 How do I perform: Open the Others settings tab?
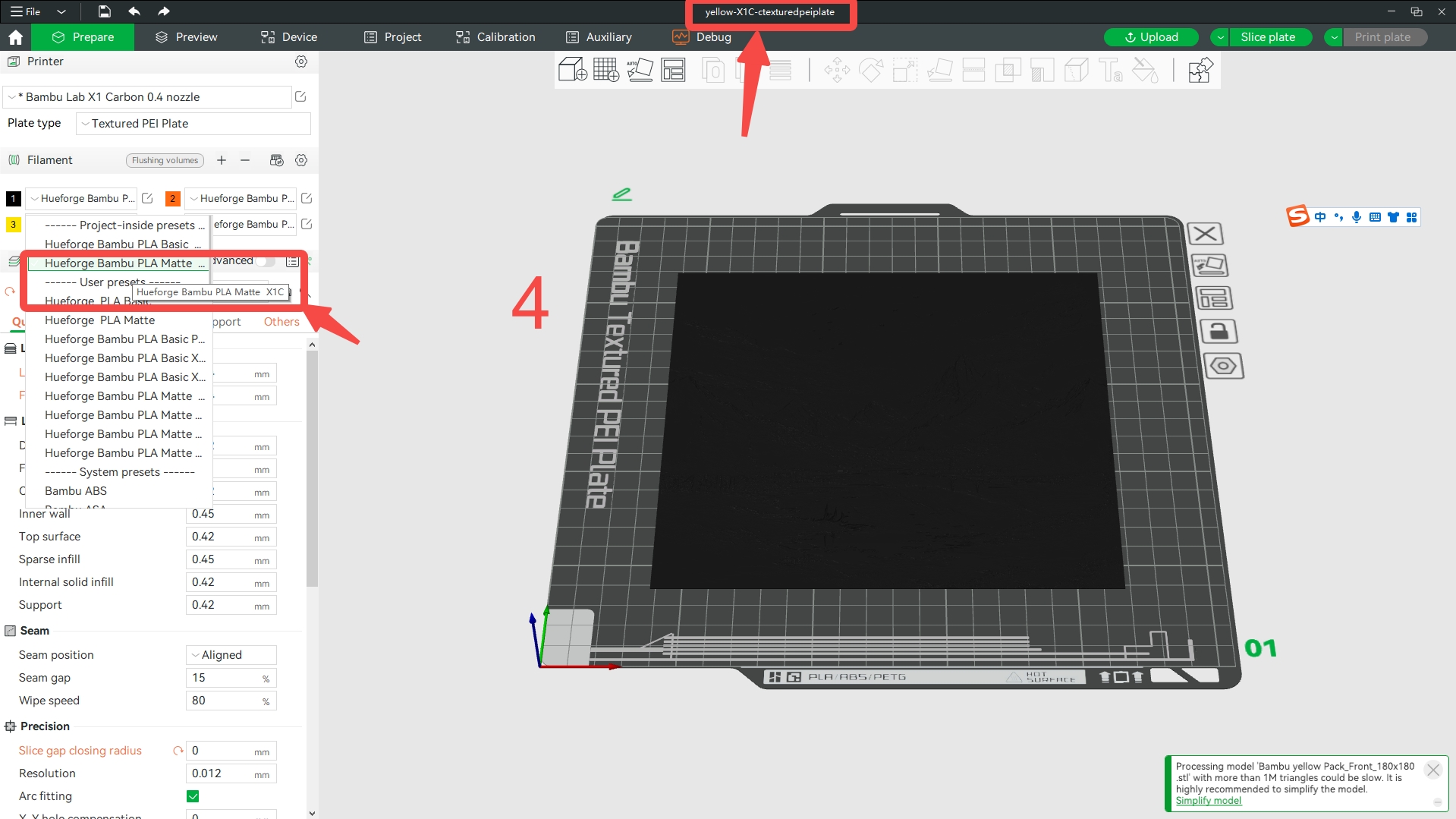coord(281,322)
